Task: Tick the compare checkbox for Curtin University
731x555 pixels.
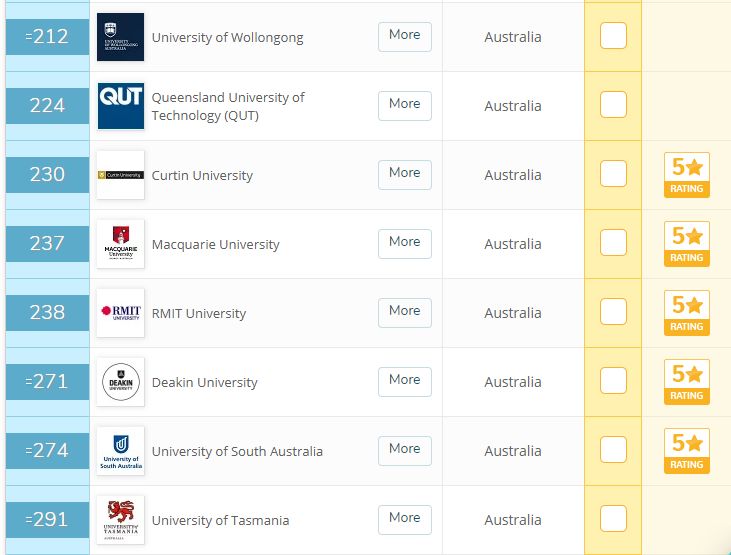Action: pyautogui.click(x=613, y=173)
